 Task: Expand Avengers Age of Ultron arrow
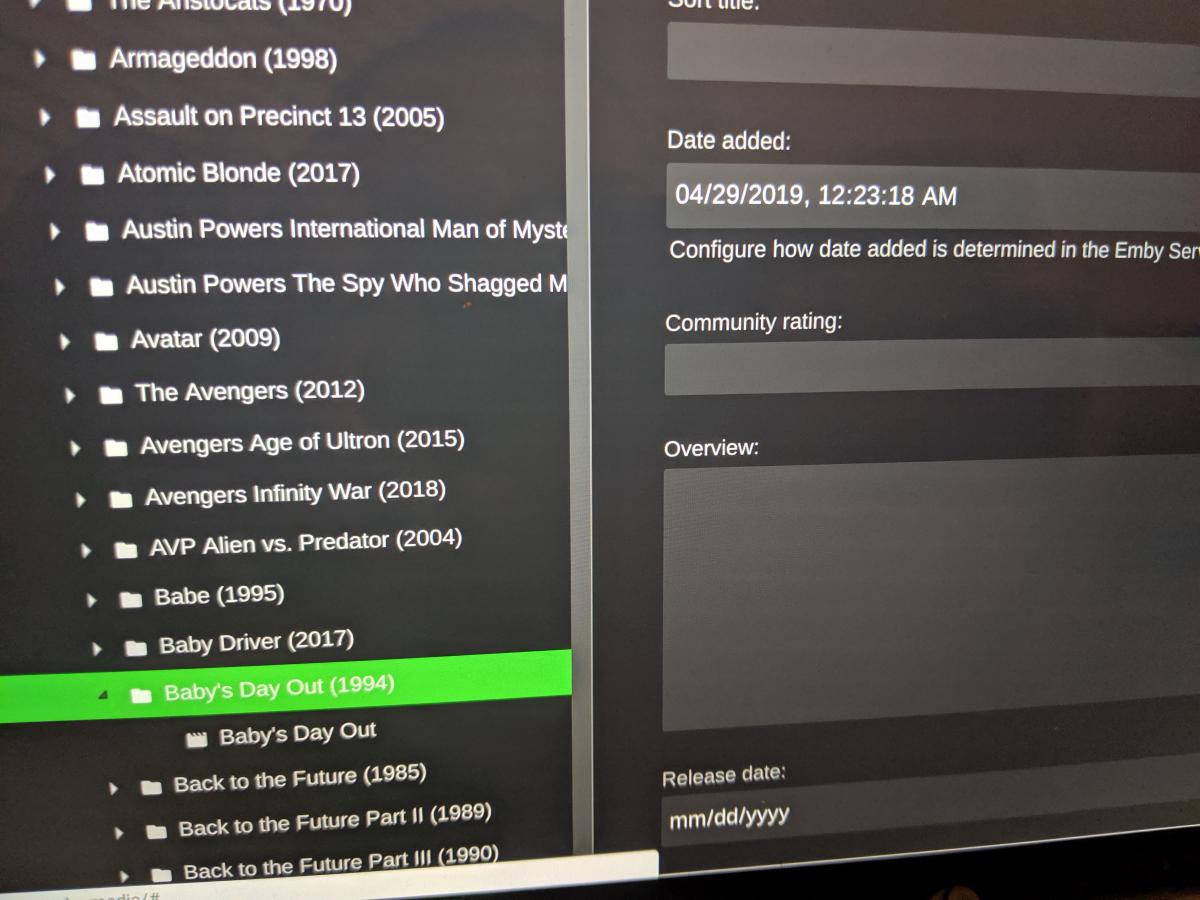pos(76,449)
